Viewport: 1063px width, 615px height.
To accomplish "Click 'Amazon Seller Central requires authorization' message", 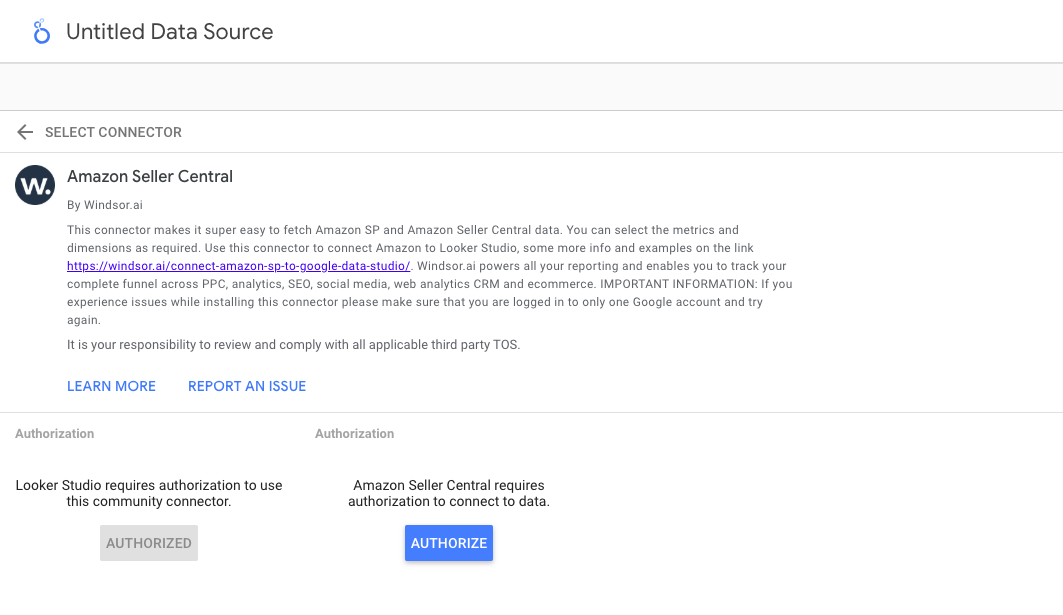I will [x=449, y=494].
